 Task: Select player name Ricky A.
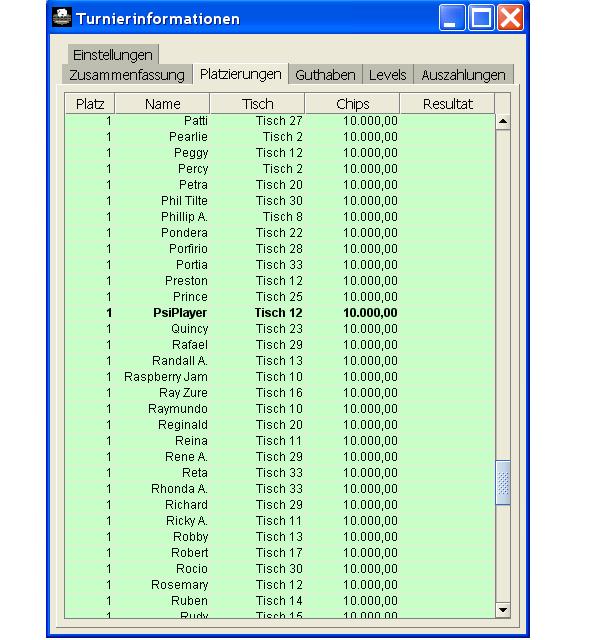tap(187, 520)
